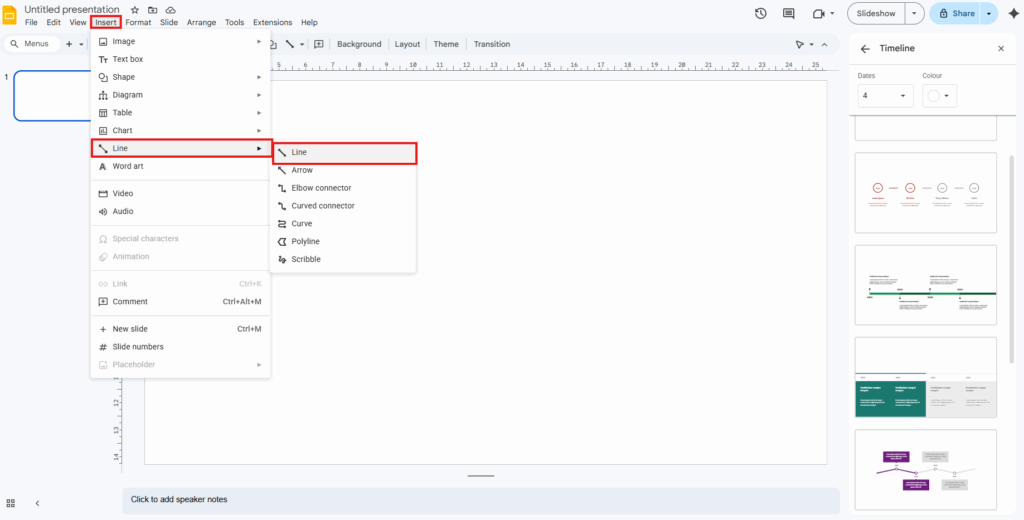Open the Colour swatch picker

[x=939, y=96]
